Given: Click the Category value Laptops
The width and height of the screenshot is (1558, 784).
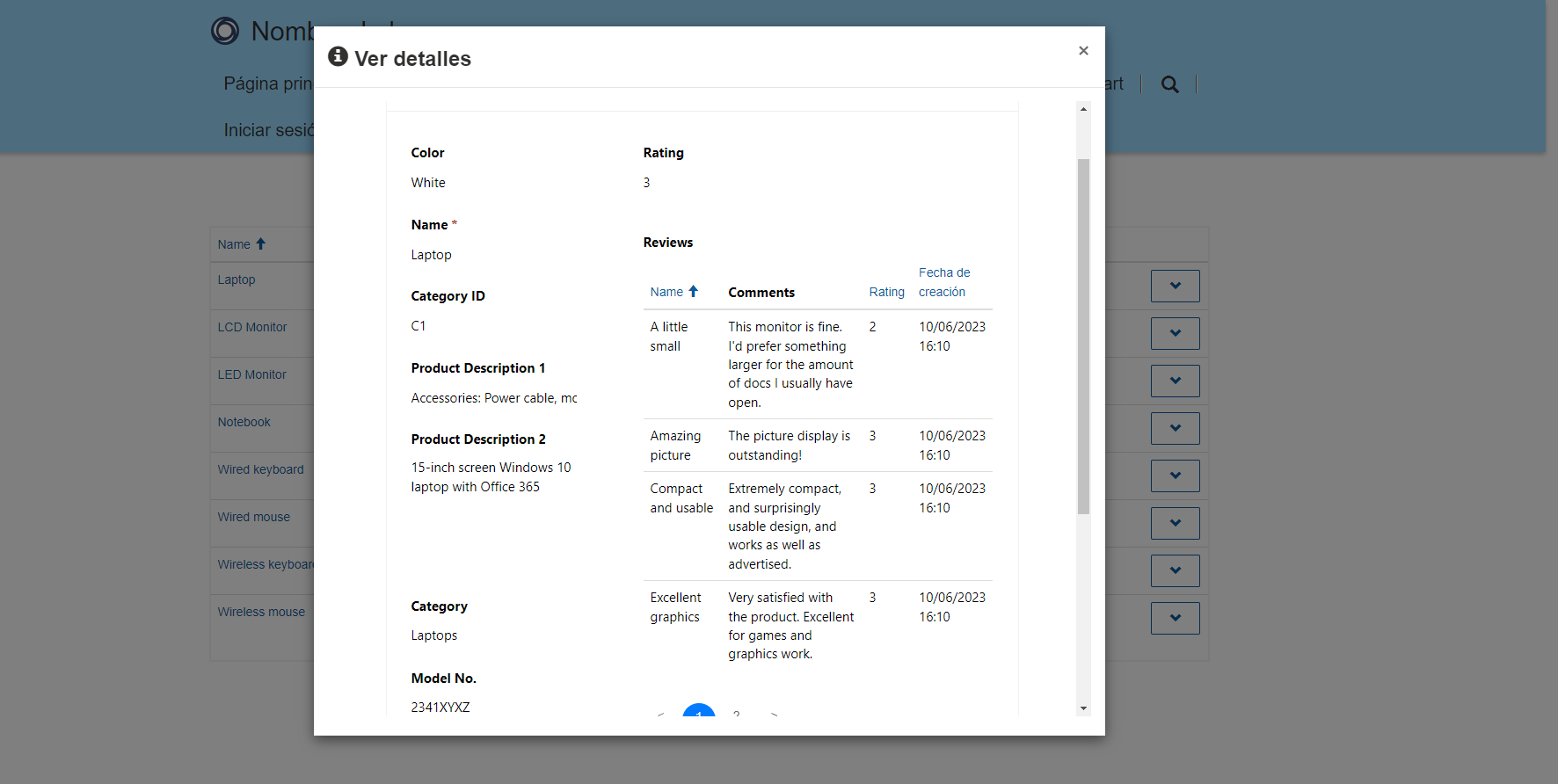Looking at the screenshot, I should coord(434,635).
